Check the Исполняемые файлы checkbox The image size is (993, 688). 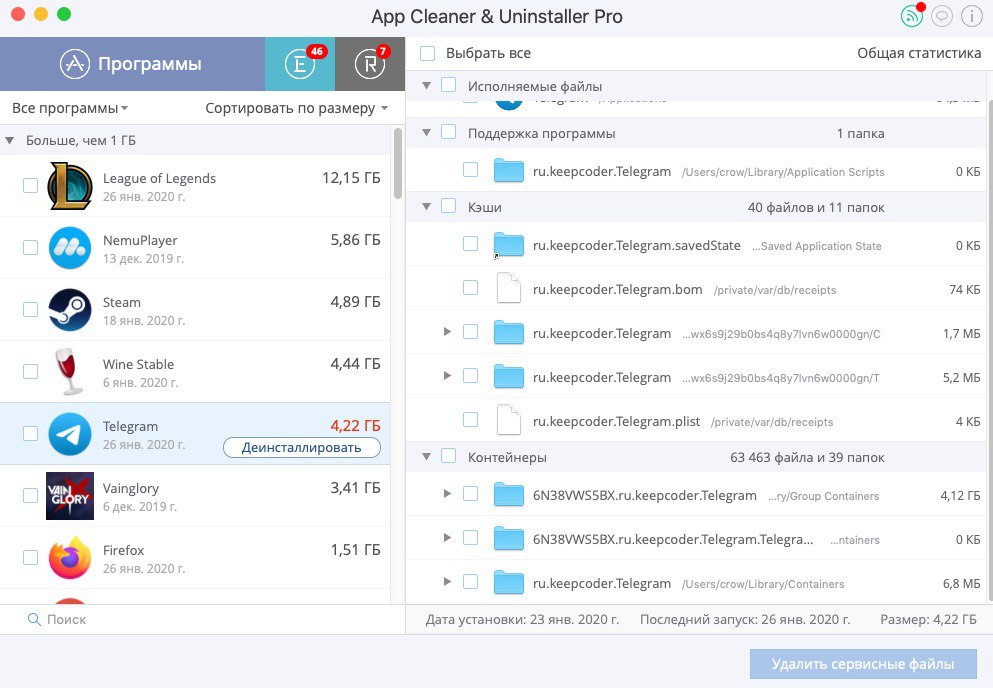448,85
